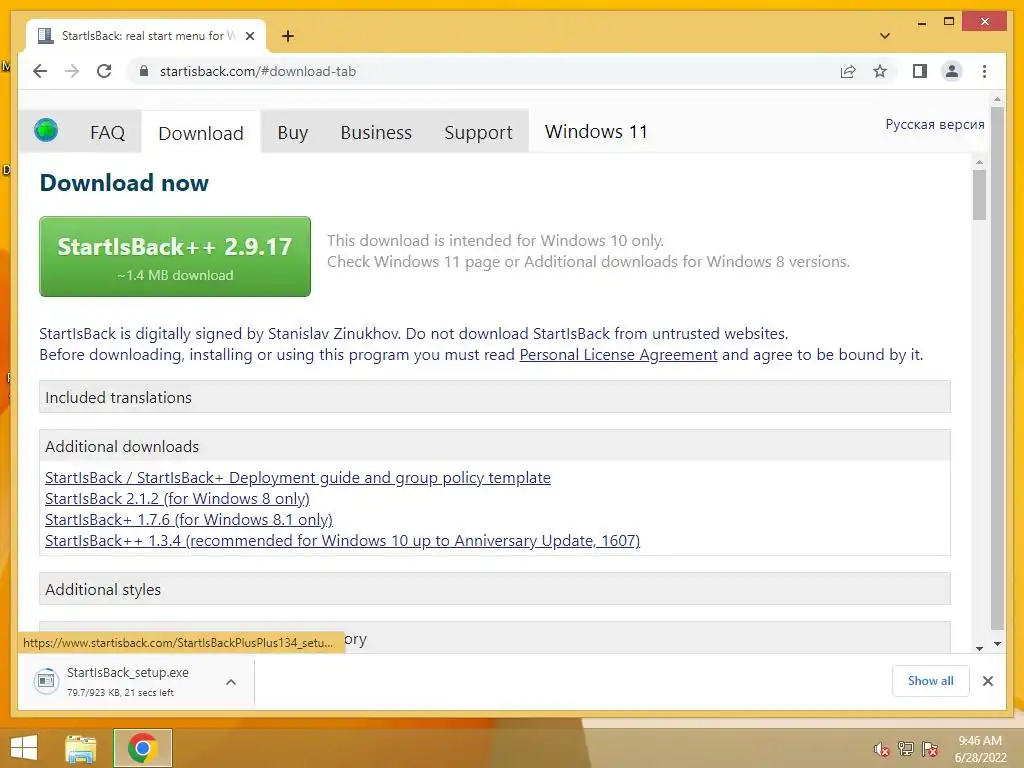Open the FAQ tab
This screenshot has width=1024, height=768.
pyautogui.click(x=107, y=133)
